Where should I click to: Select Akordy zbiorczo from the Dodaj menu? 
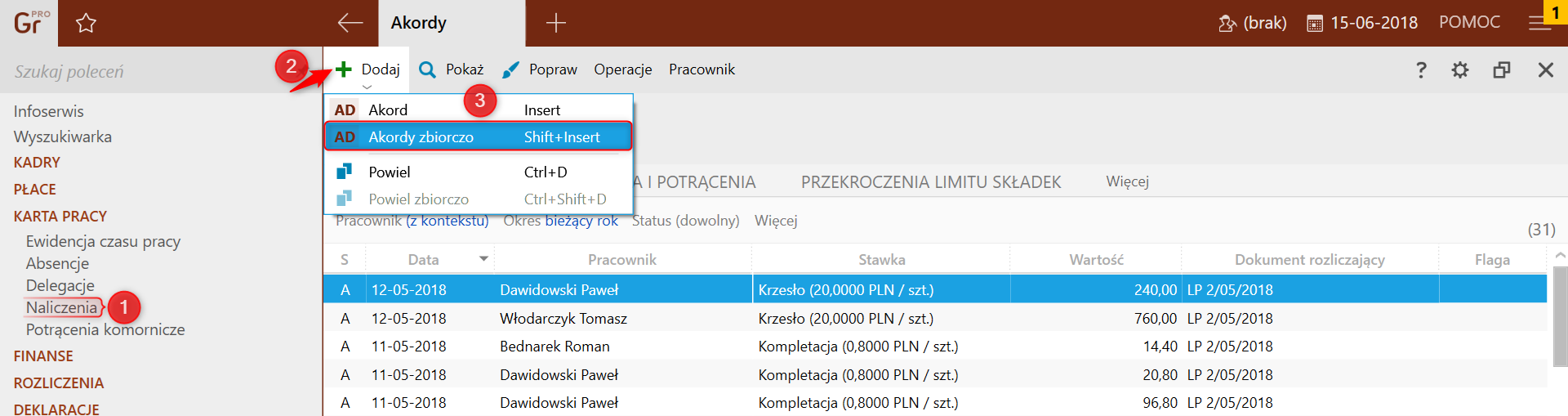(x=479, y=136)
